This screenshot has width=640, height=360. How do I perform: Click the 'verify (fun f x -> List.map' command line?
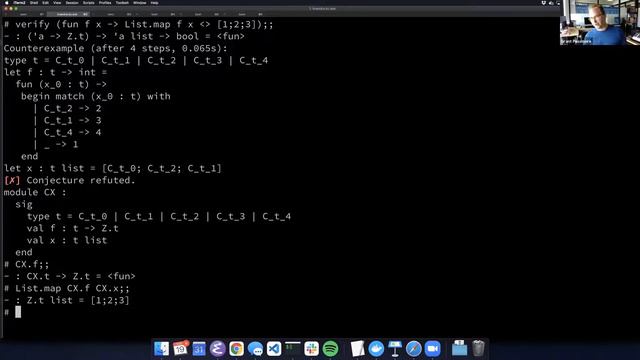[139, 24]
